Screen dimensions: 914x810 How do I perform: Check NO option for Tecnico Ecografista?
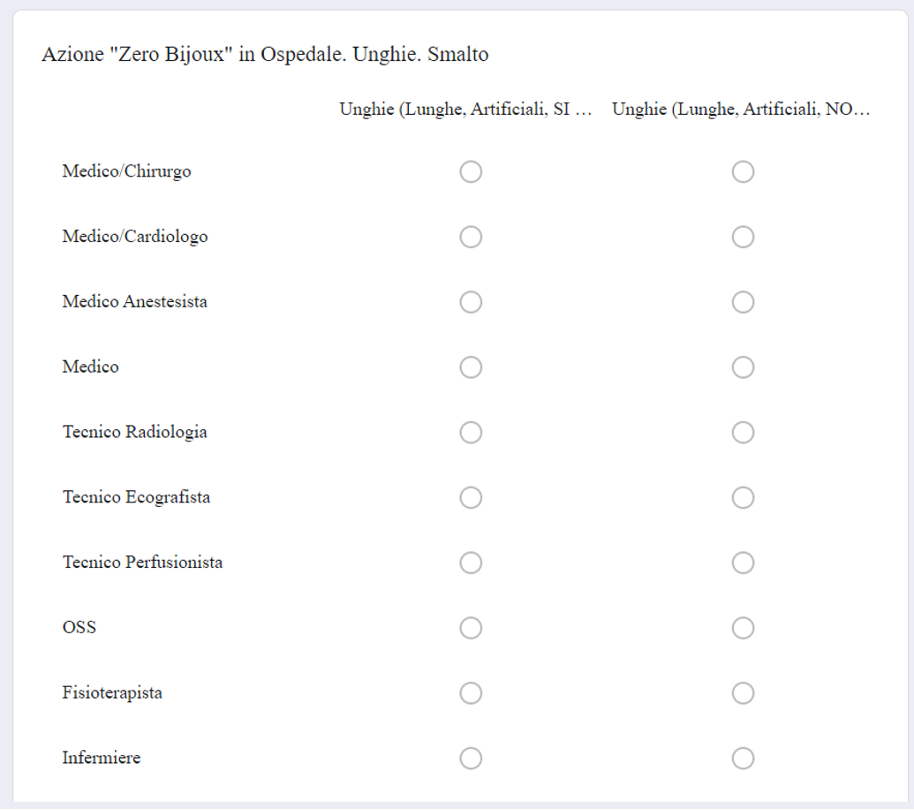point(743,498)
